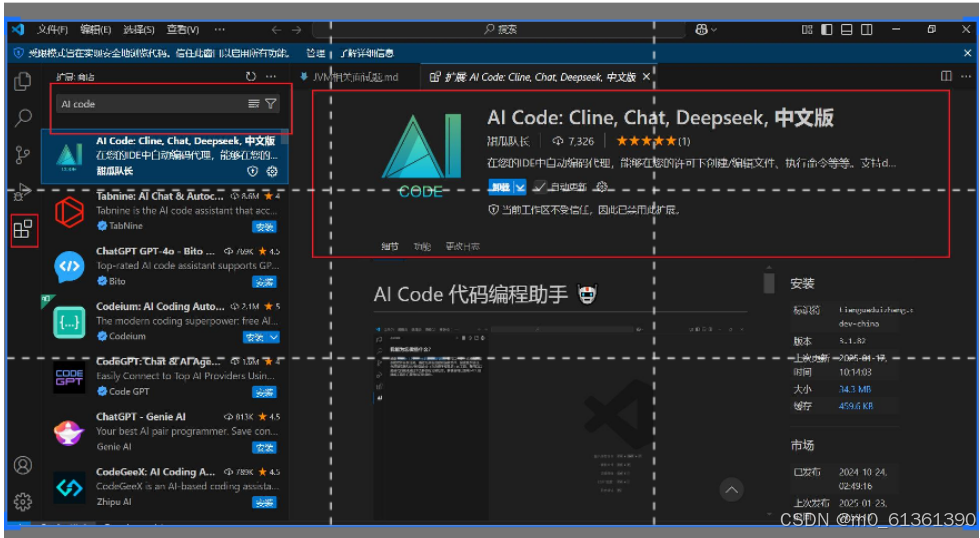
Task: Toggle bottom panel visibility
Action: tap(846, 29)
